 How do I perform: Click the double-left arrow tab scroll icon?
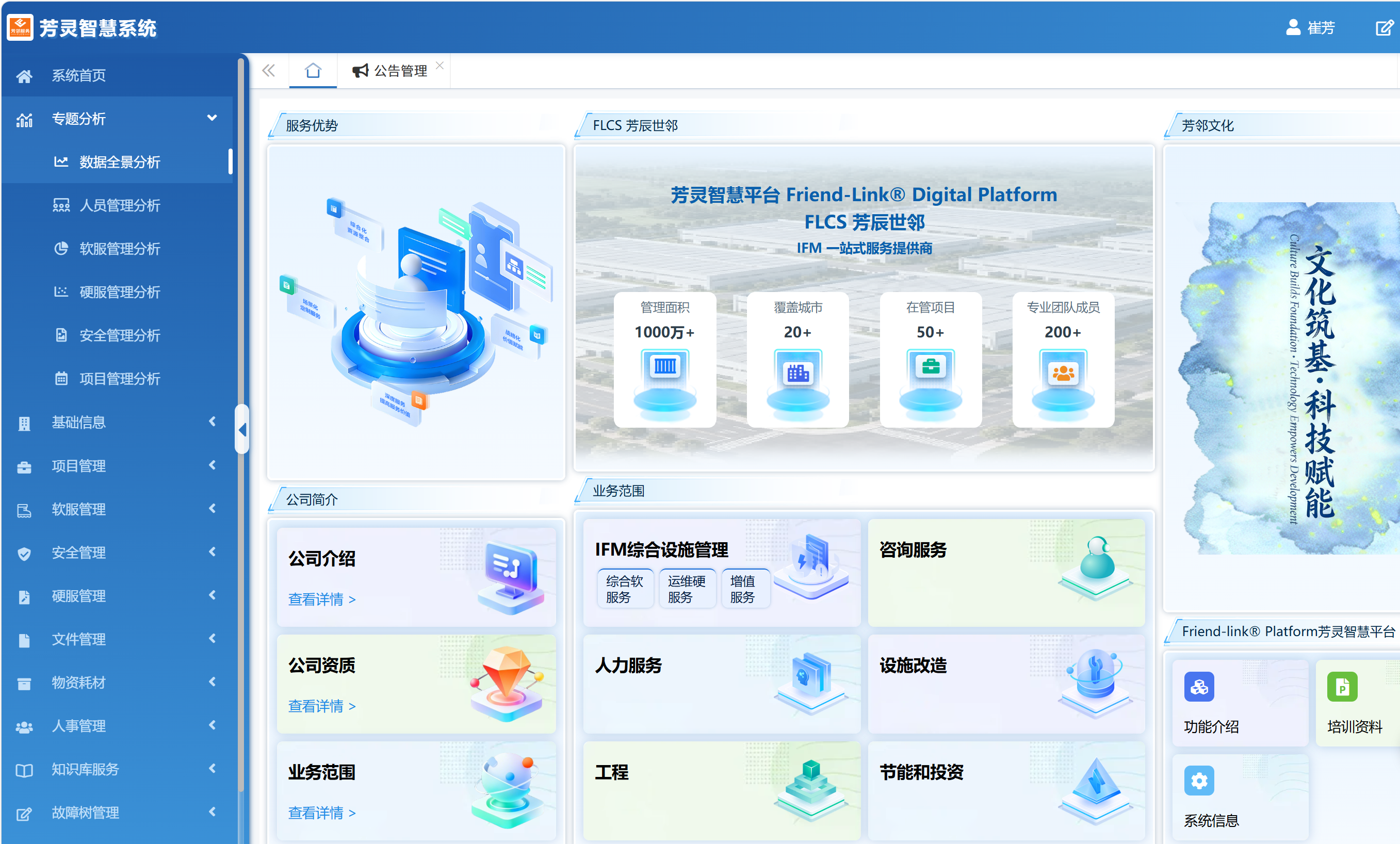[269, 71]
